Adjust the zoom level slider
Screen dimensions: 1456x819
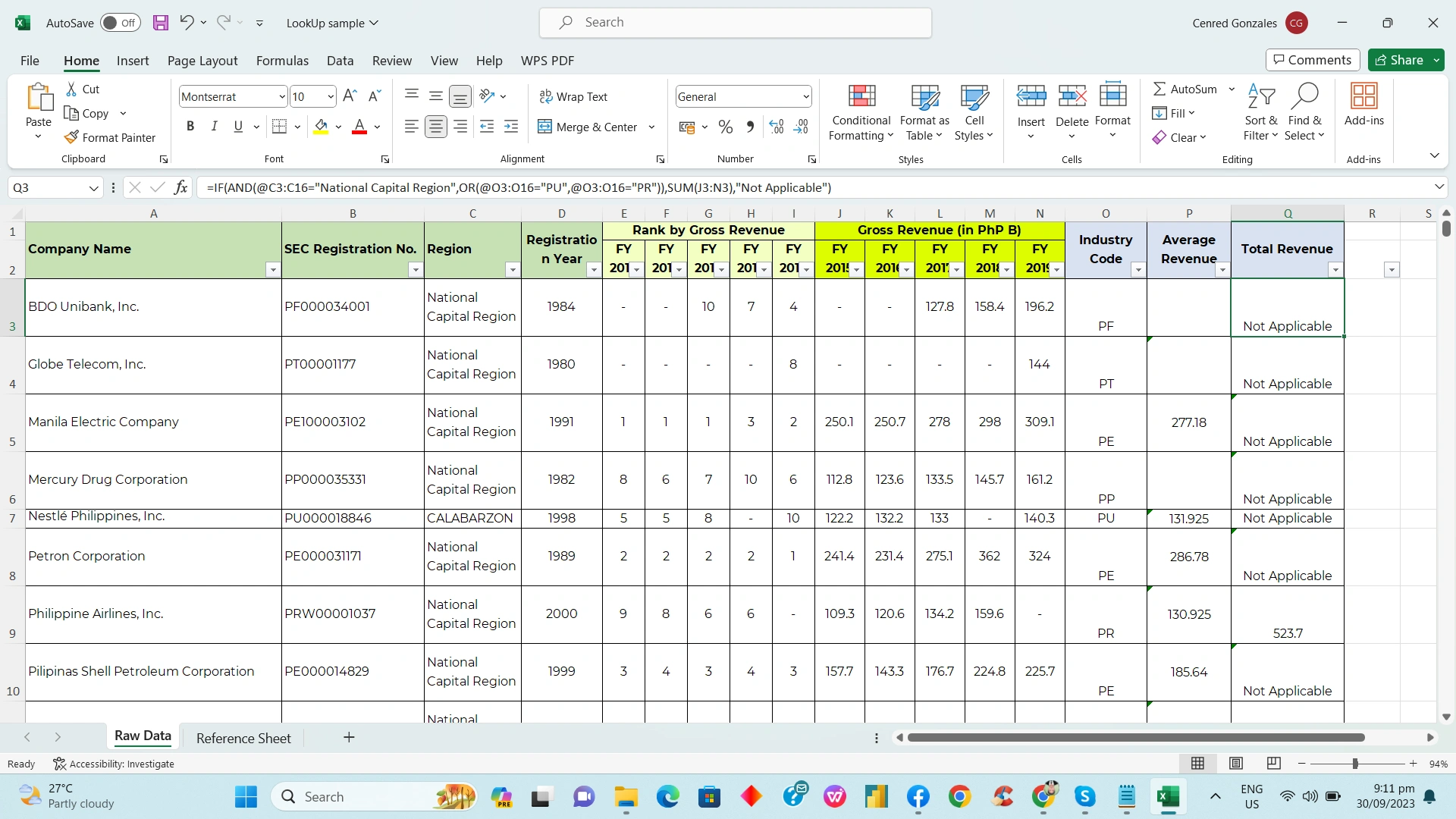(1357, 764)
